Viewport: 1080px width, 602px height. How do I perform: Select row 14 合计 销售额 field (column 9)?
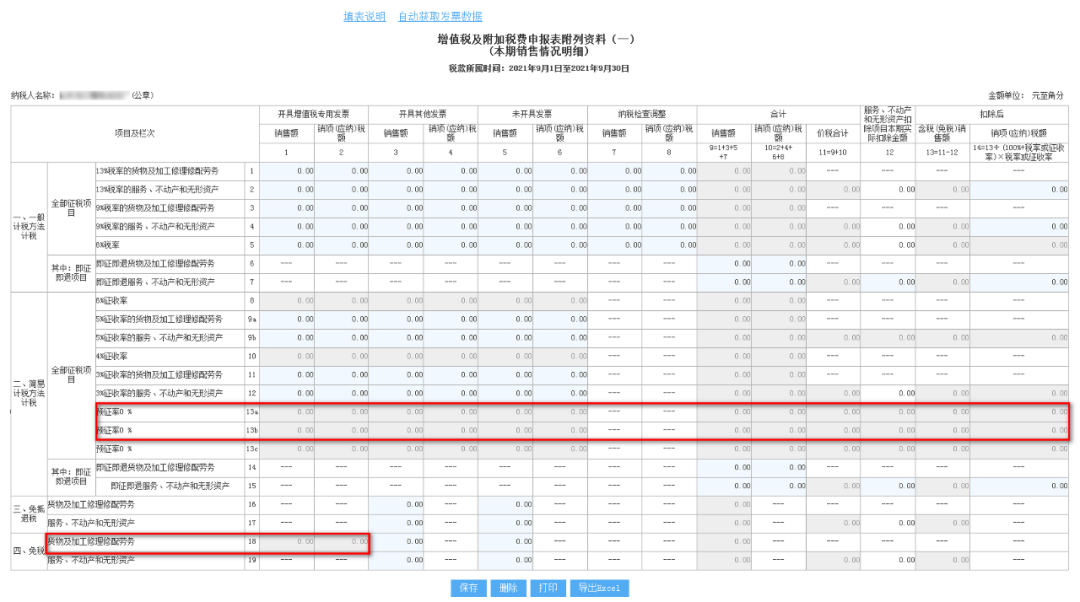click(725, 468)
